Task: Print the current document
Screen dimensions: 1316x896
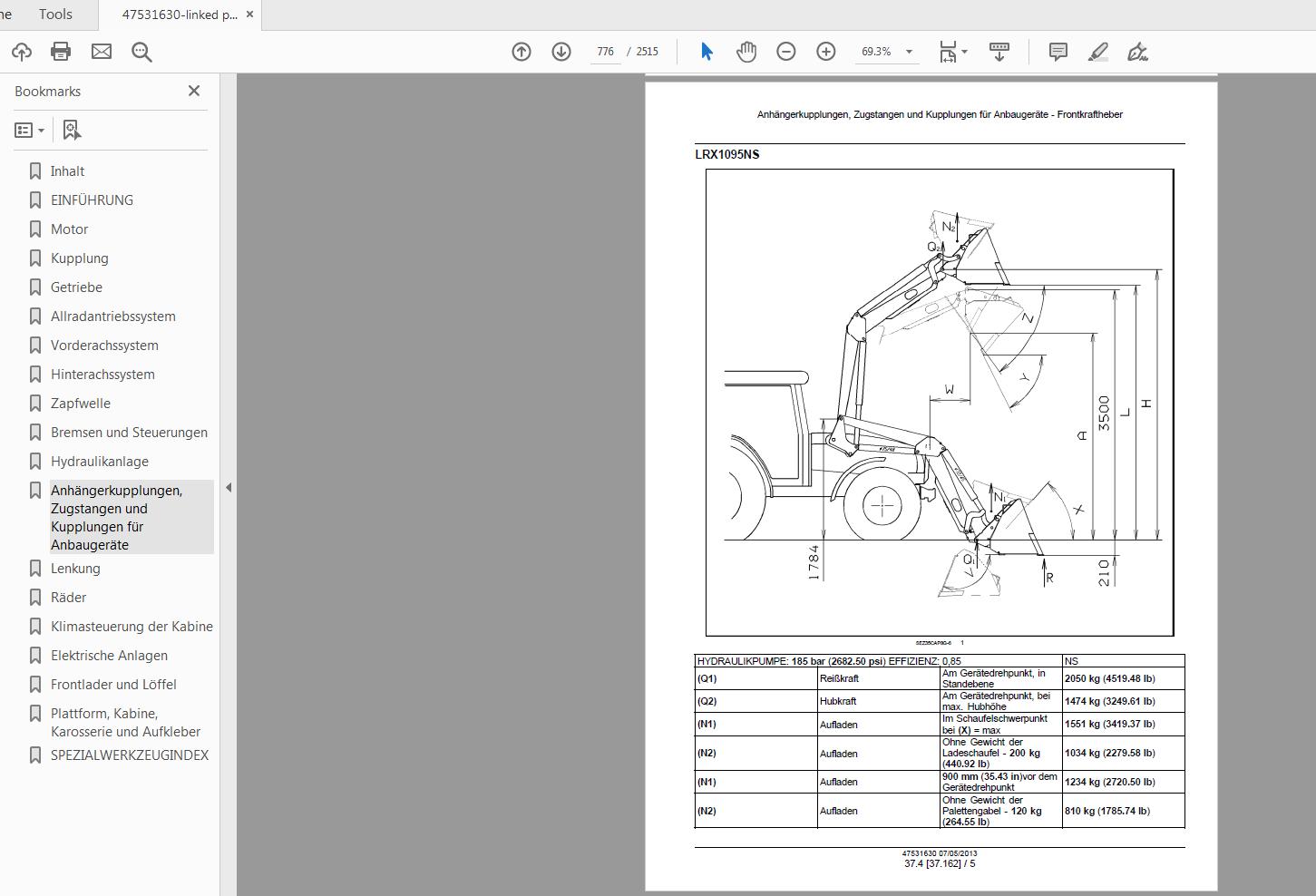Action: tap(61, 52)
